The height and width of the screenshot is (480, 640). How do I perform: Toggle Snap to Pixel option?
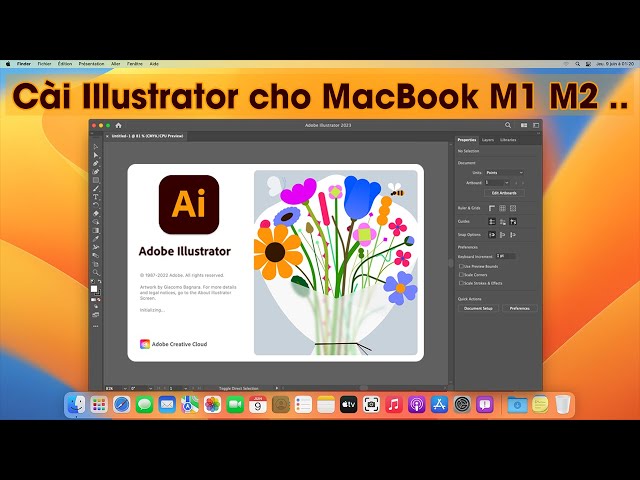pyautogui.click(x=502, y=235)
